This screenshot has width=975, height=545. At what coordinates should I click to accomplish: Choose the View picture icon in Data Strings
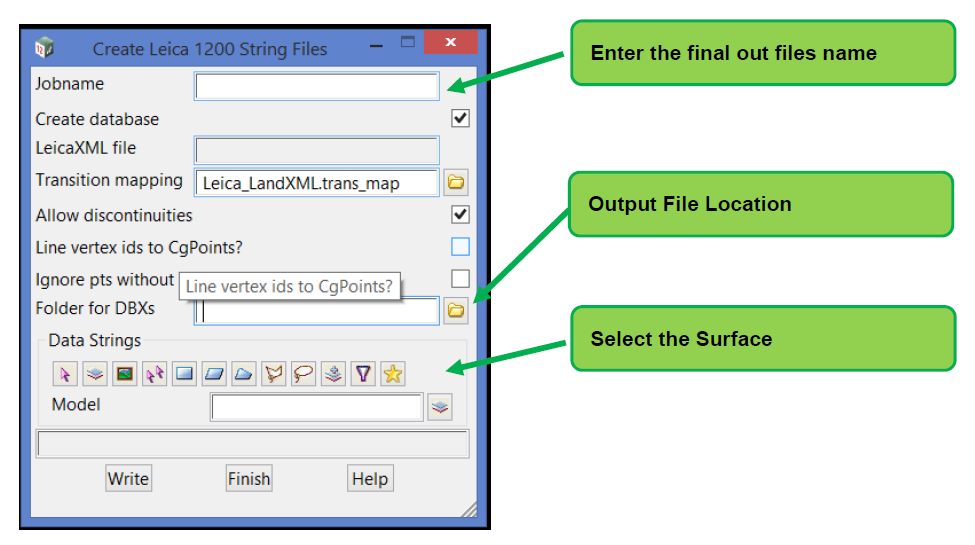click(x=125, y=374)
